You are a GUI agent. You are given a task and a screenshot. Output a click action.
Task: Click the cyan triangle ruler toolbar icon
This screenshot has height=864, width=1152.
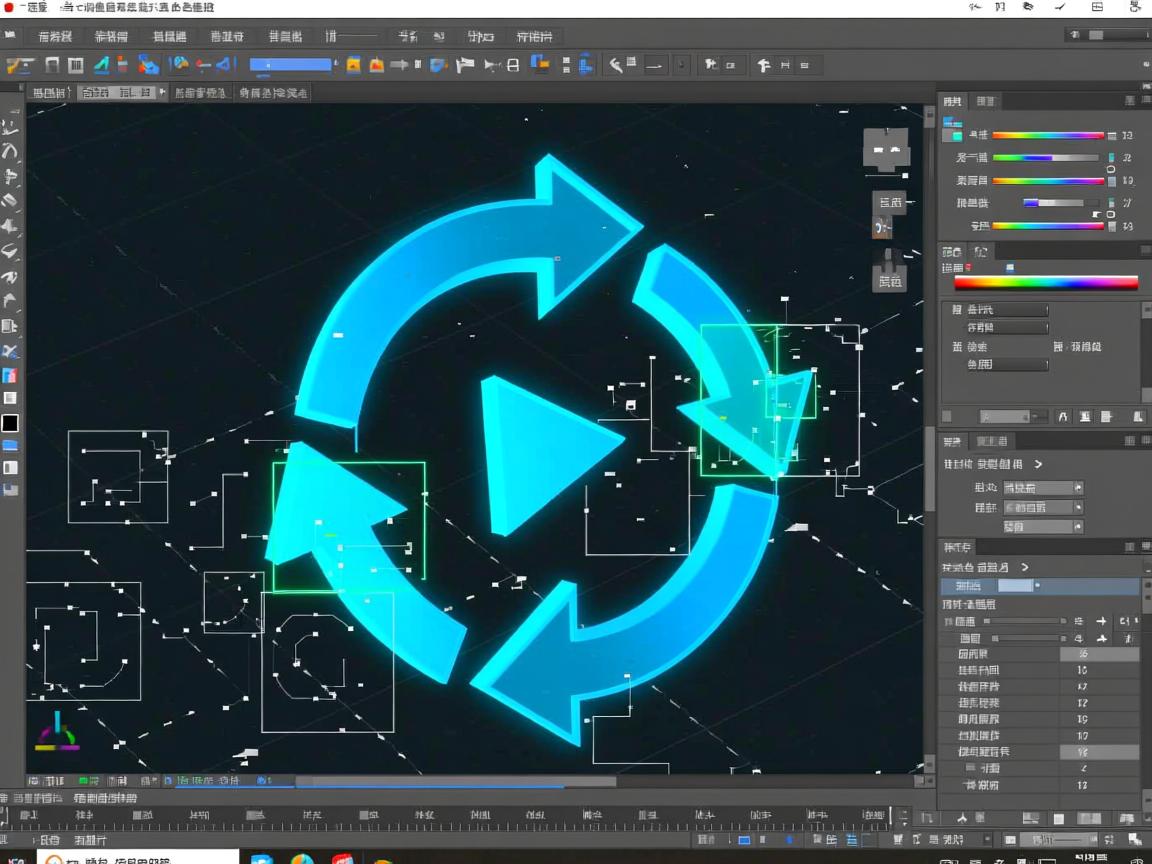(101, 66)
